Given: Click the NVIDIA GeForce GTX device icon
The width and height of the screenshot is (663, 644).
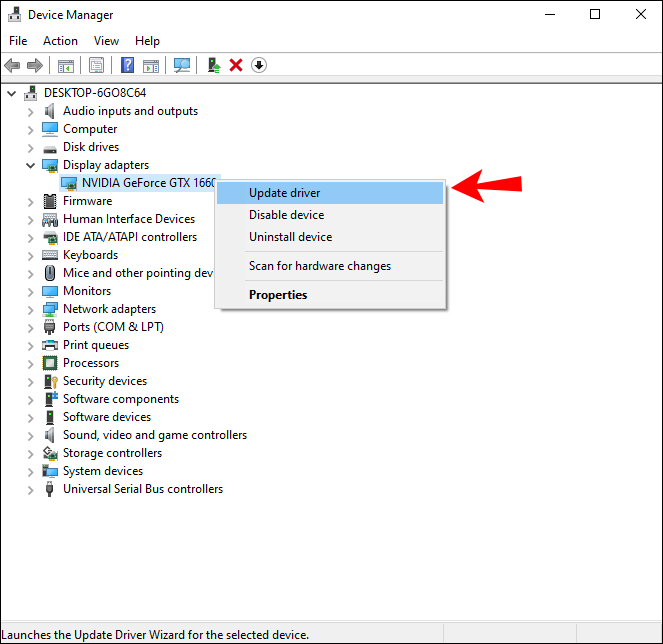Looking at the screenshot, I should coord(69,184).
